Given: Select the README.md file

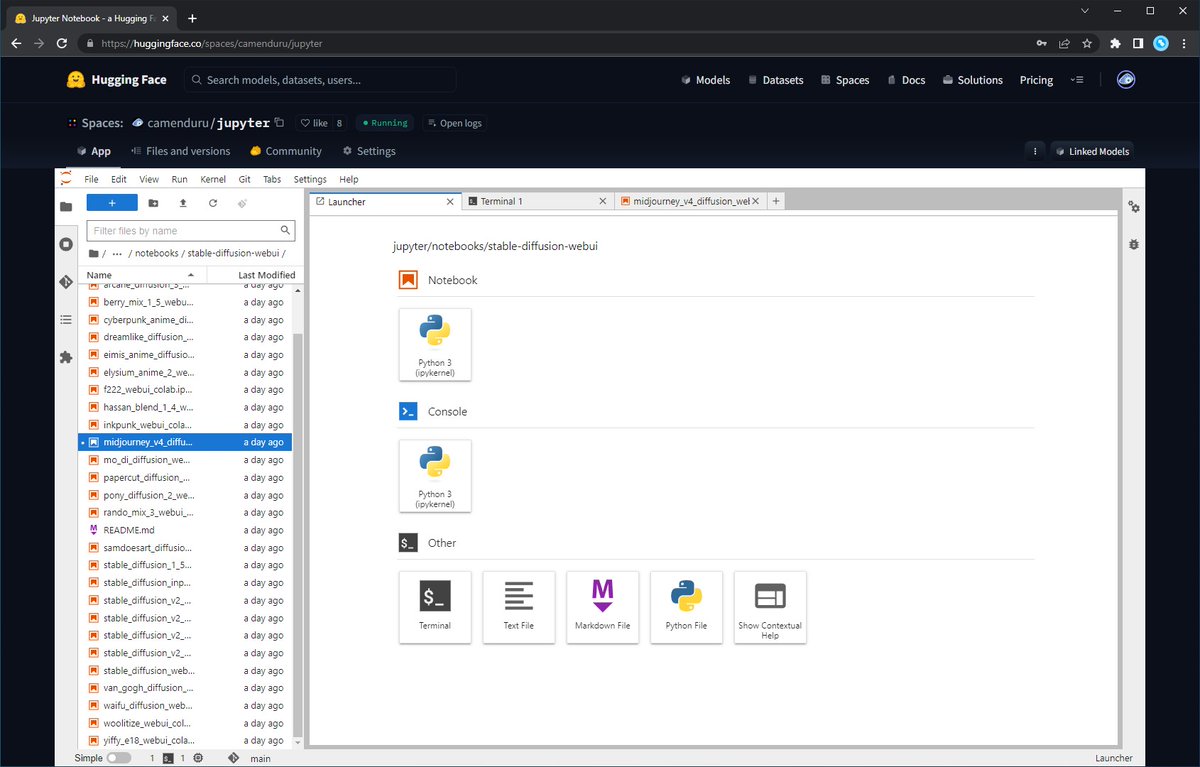Looking at the screenshot, I should (185, 530).
